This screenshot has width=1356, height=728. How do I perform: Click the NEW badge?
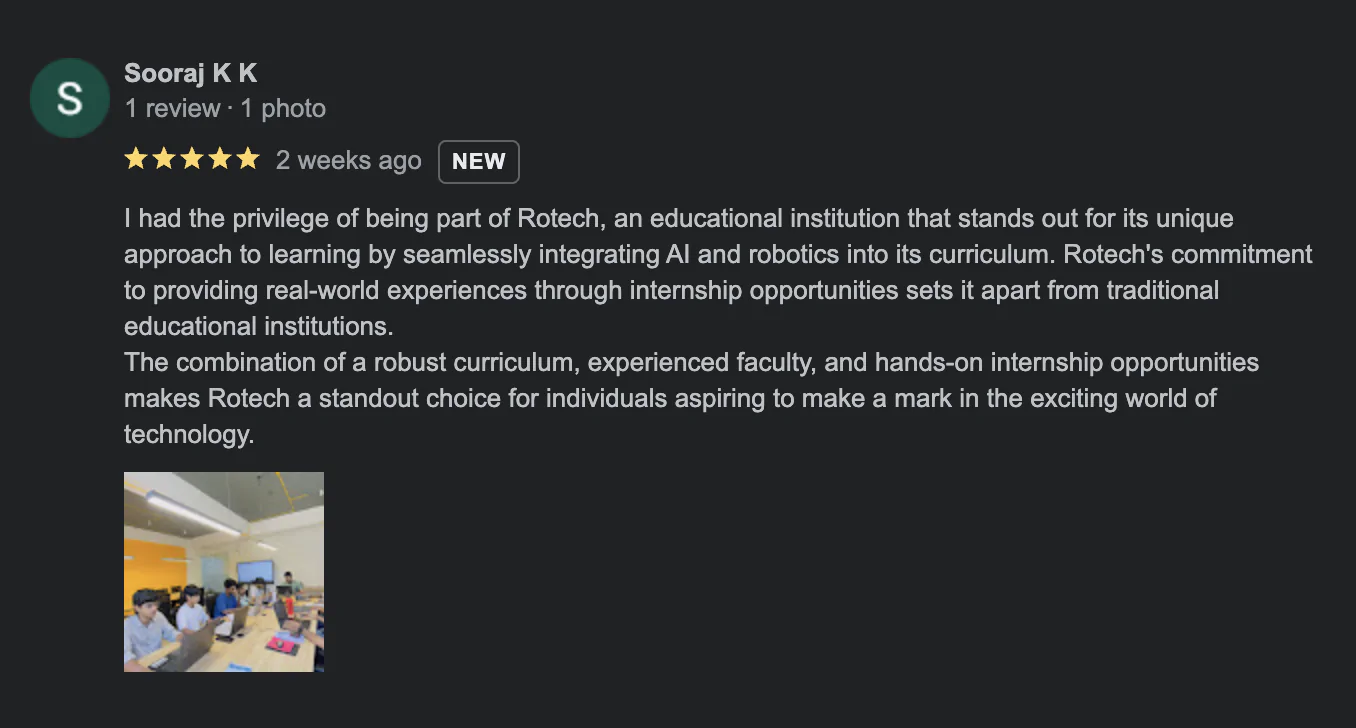478,162
